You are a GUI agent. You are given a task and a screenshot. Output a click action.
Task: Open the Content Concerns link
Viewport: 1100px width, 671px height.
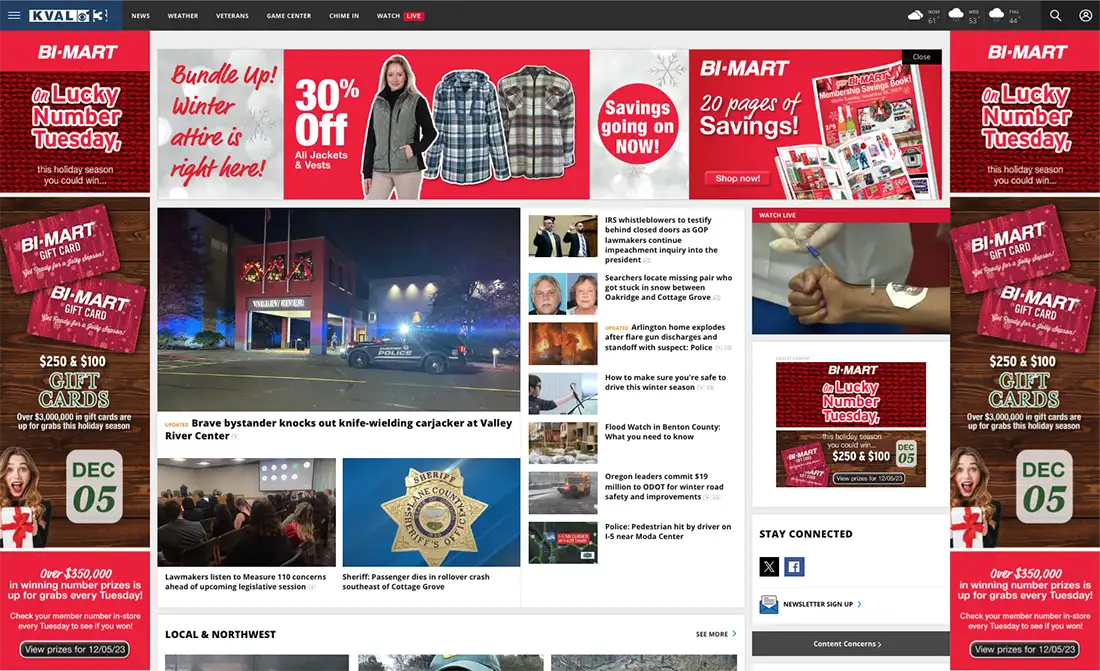(x=850, y=644)
